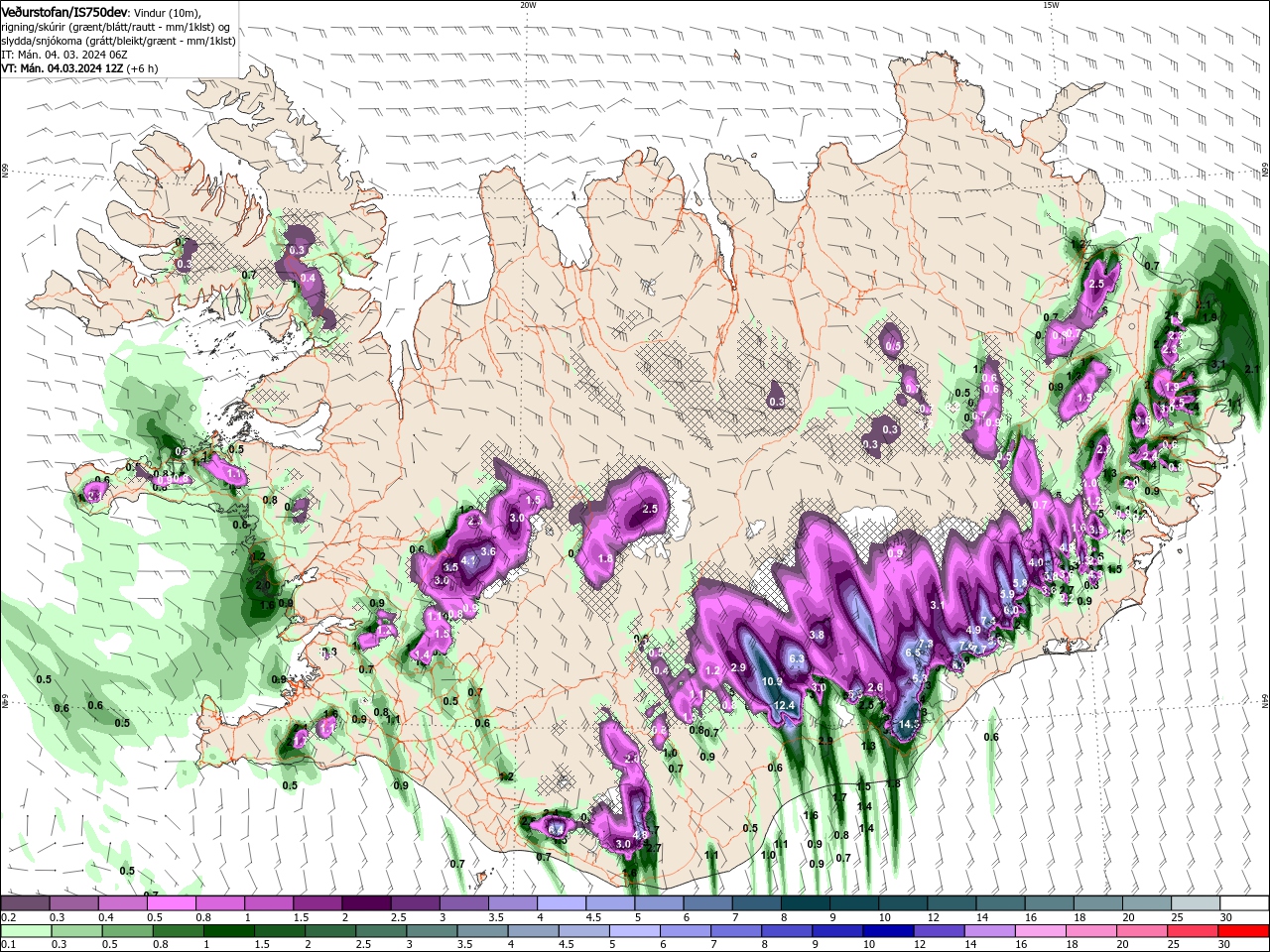
Task: Select the white swatch ending the snow legend
Action: click(1243, 903)
